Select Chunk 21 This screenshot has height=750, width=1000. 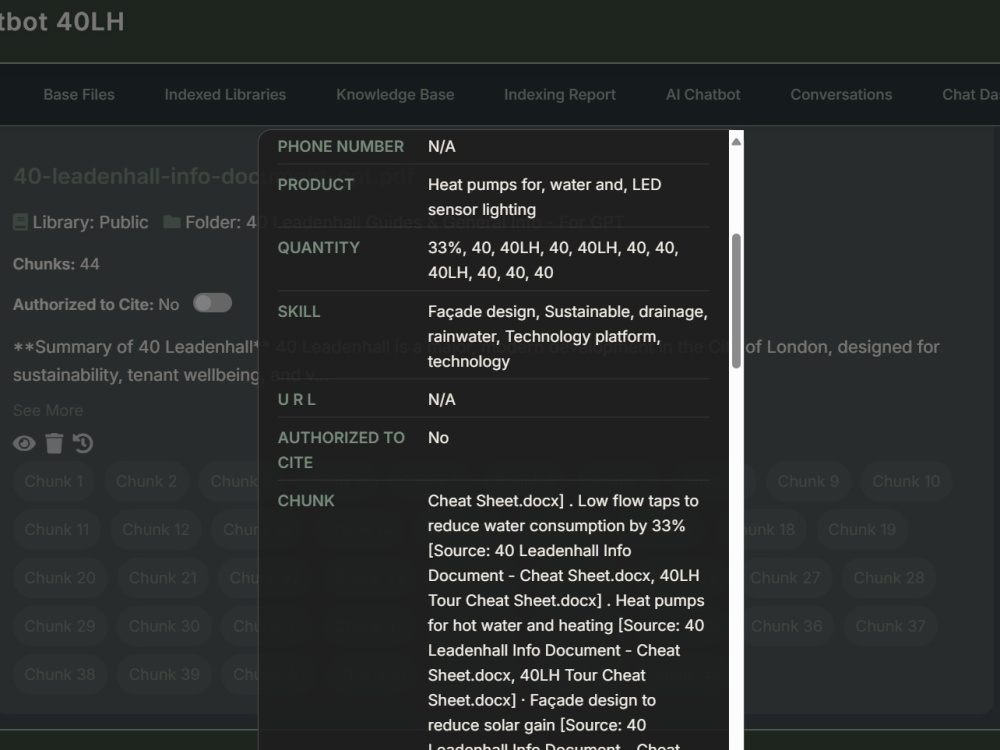(163, 578)
